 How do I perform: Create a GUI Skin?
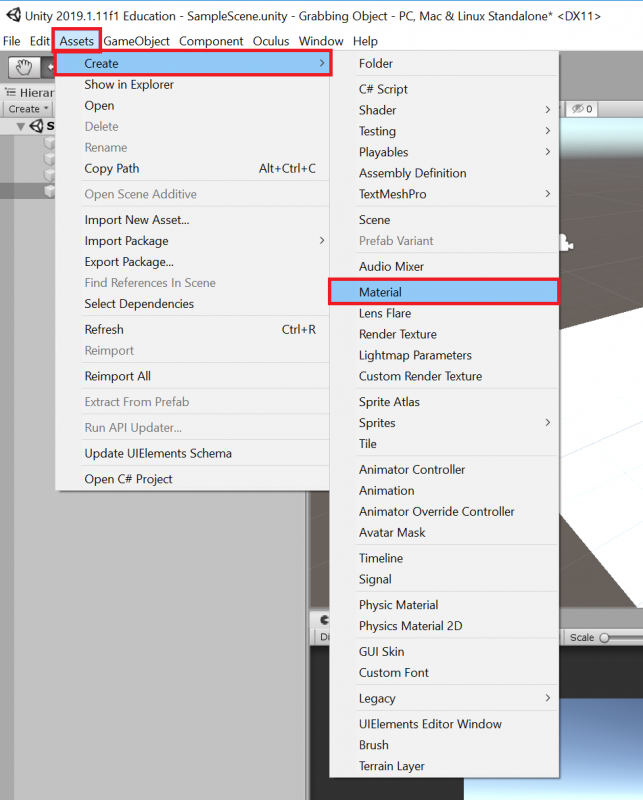coord(444,652)
